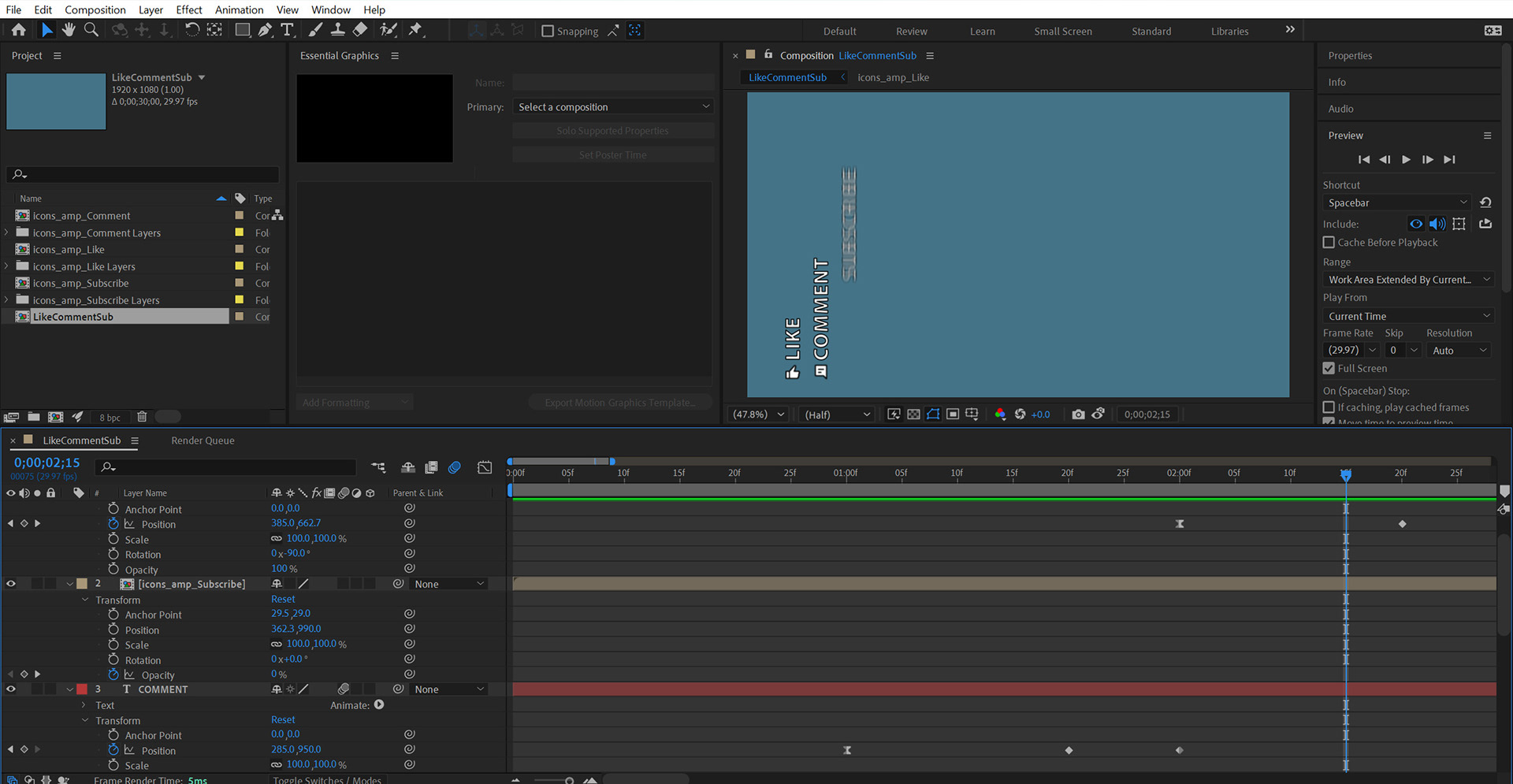This screenshot has width=1513, height=784.
Task: Open the Composition menu
Action: pos(95,9)
